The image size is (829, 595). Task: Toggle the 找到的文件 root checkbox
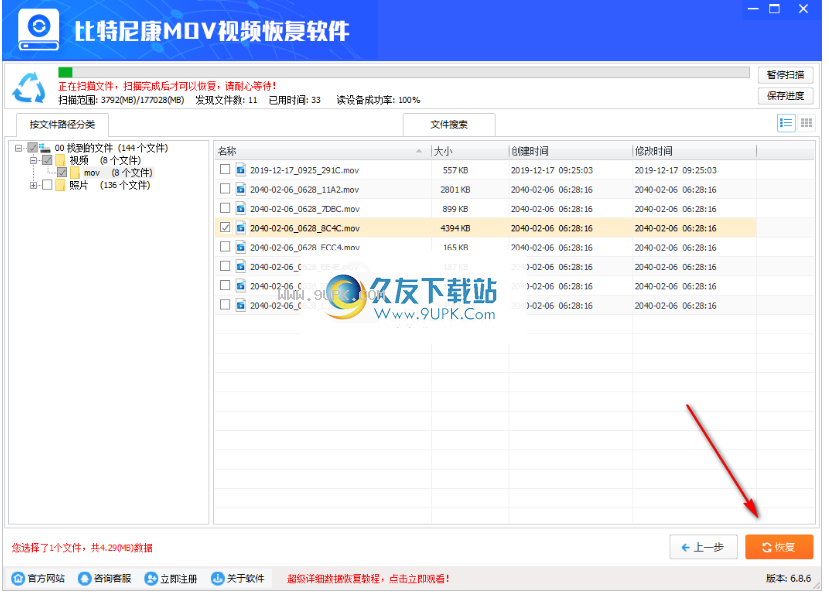tap(33, 148)
